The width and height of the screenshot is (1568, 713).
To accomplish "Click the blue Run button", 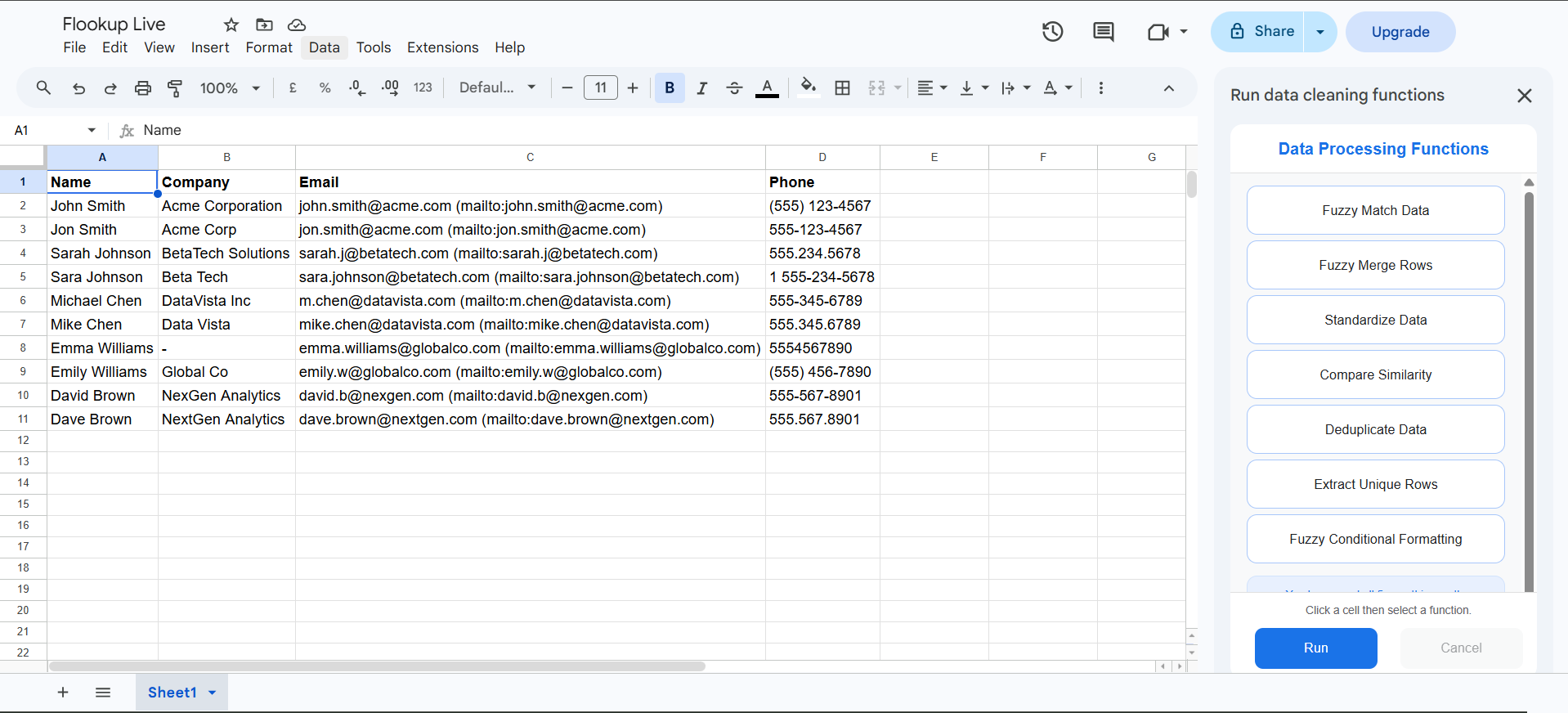I will [x=1316, y=648].
